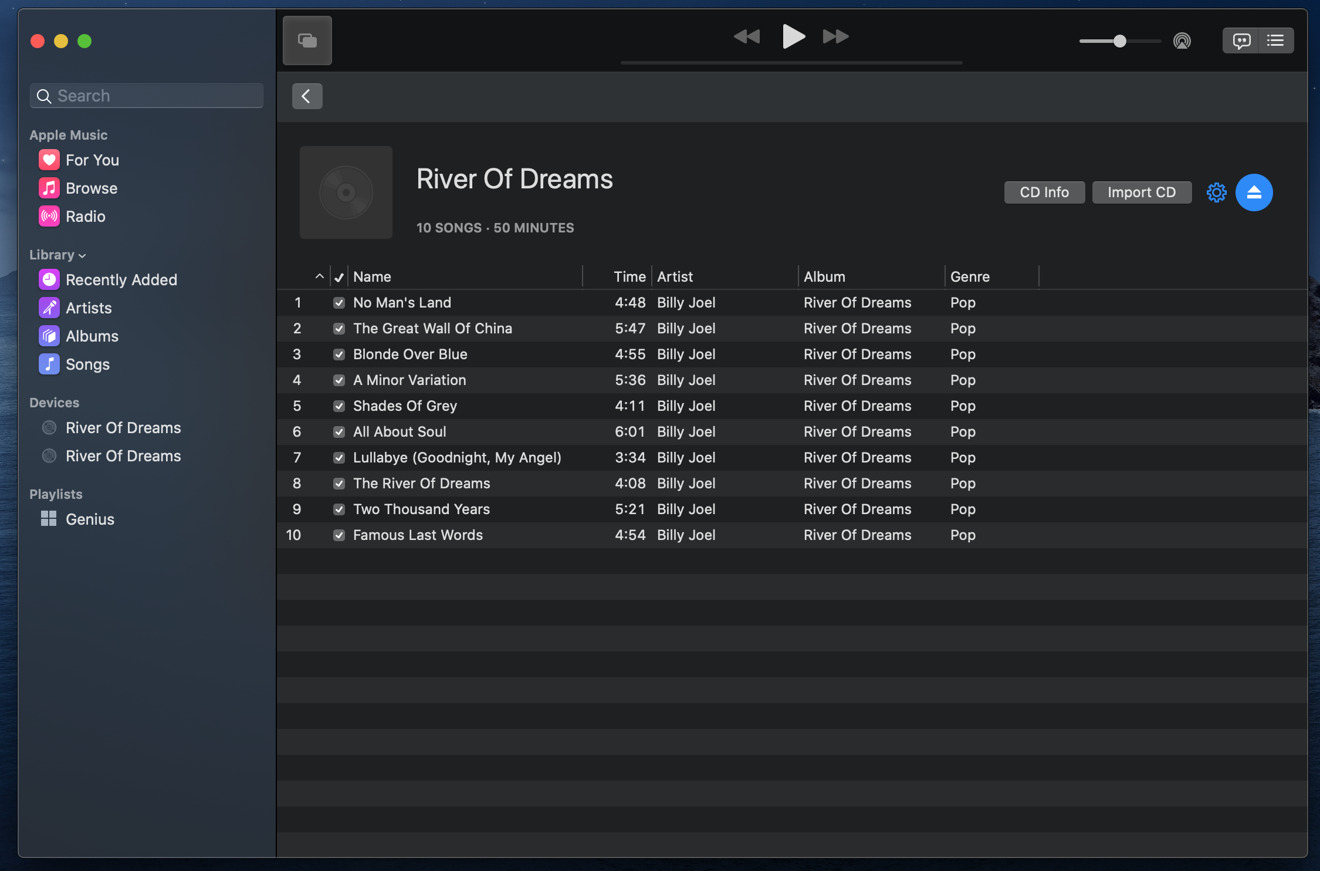
Task: Open CD import settings gear
Action: pyautogui.click(x=1216, y=192)
